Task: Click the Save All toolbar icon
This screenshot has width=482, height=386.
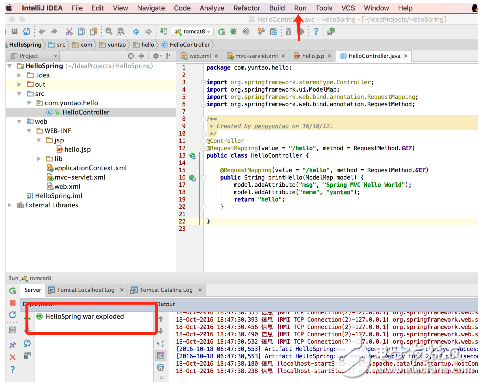Action: [15, 32]
